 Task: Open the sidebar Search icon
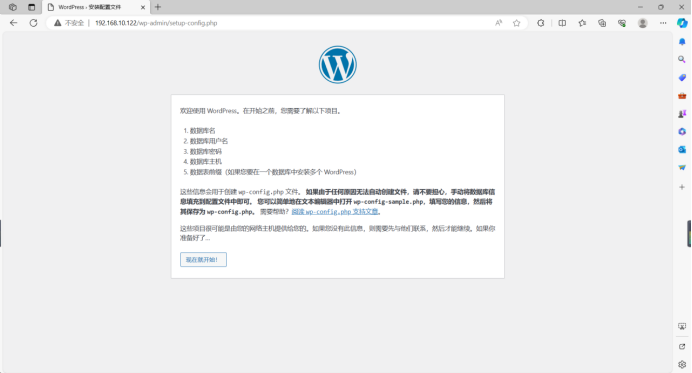coord(682,59)
